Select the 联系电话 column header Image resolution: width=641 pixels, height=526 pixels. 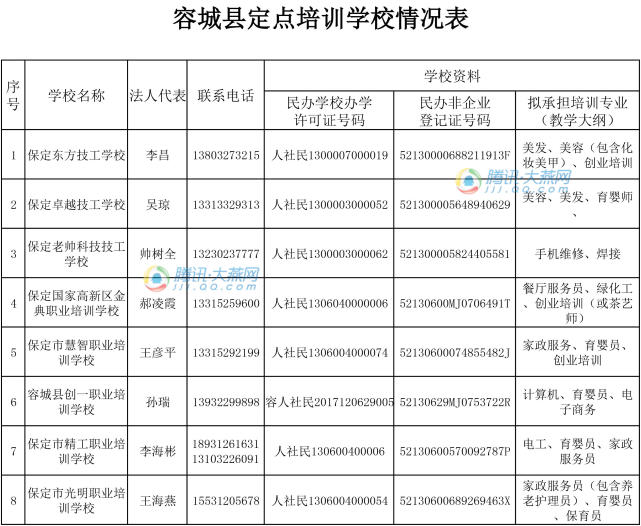point(226,96)
